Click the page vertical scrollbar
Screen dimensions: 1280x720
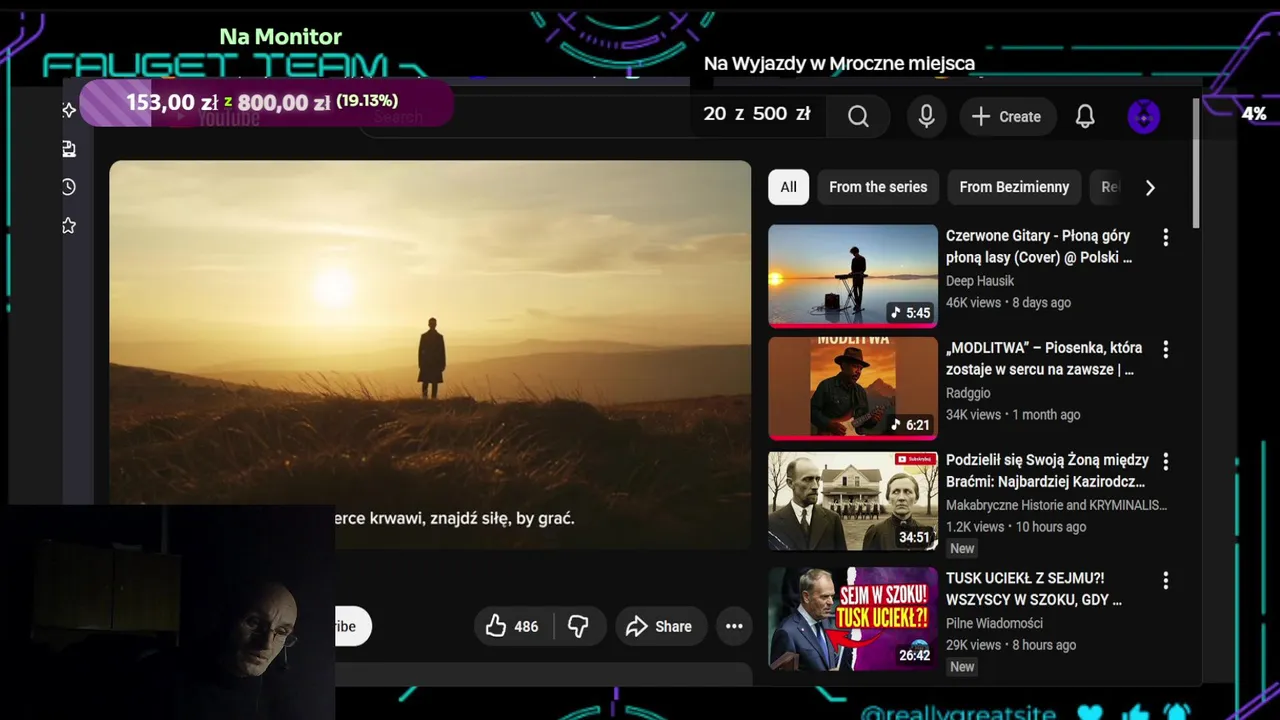click(1195, 162)
